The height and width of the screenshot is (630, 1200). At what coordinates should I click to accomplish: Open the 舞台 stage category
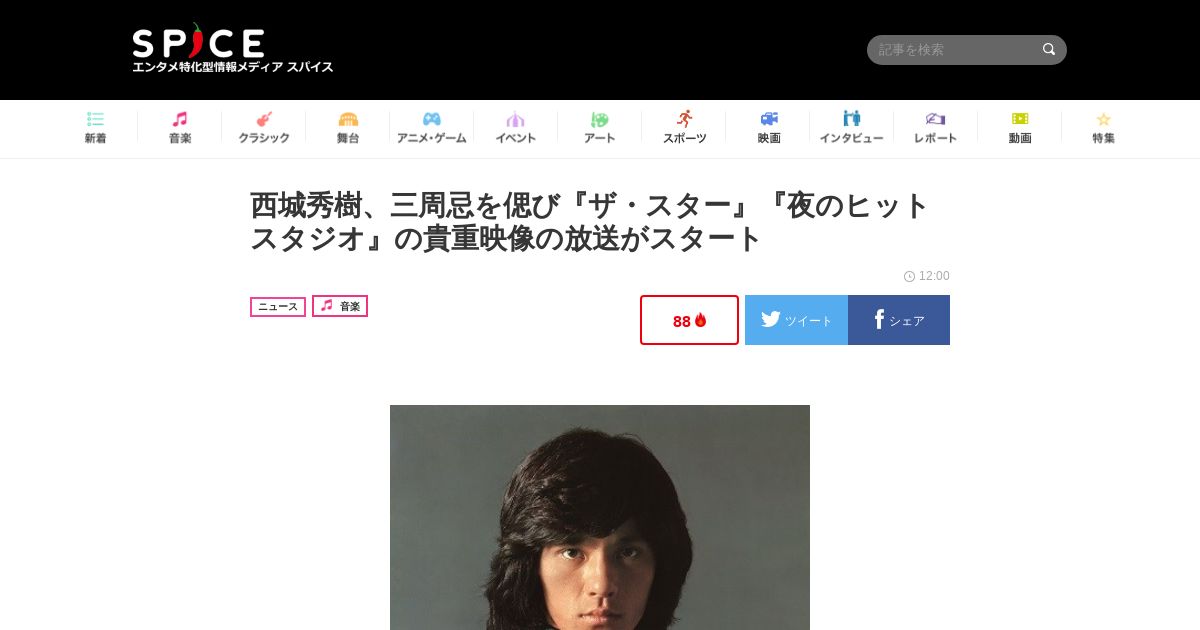[348, 128]
